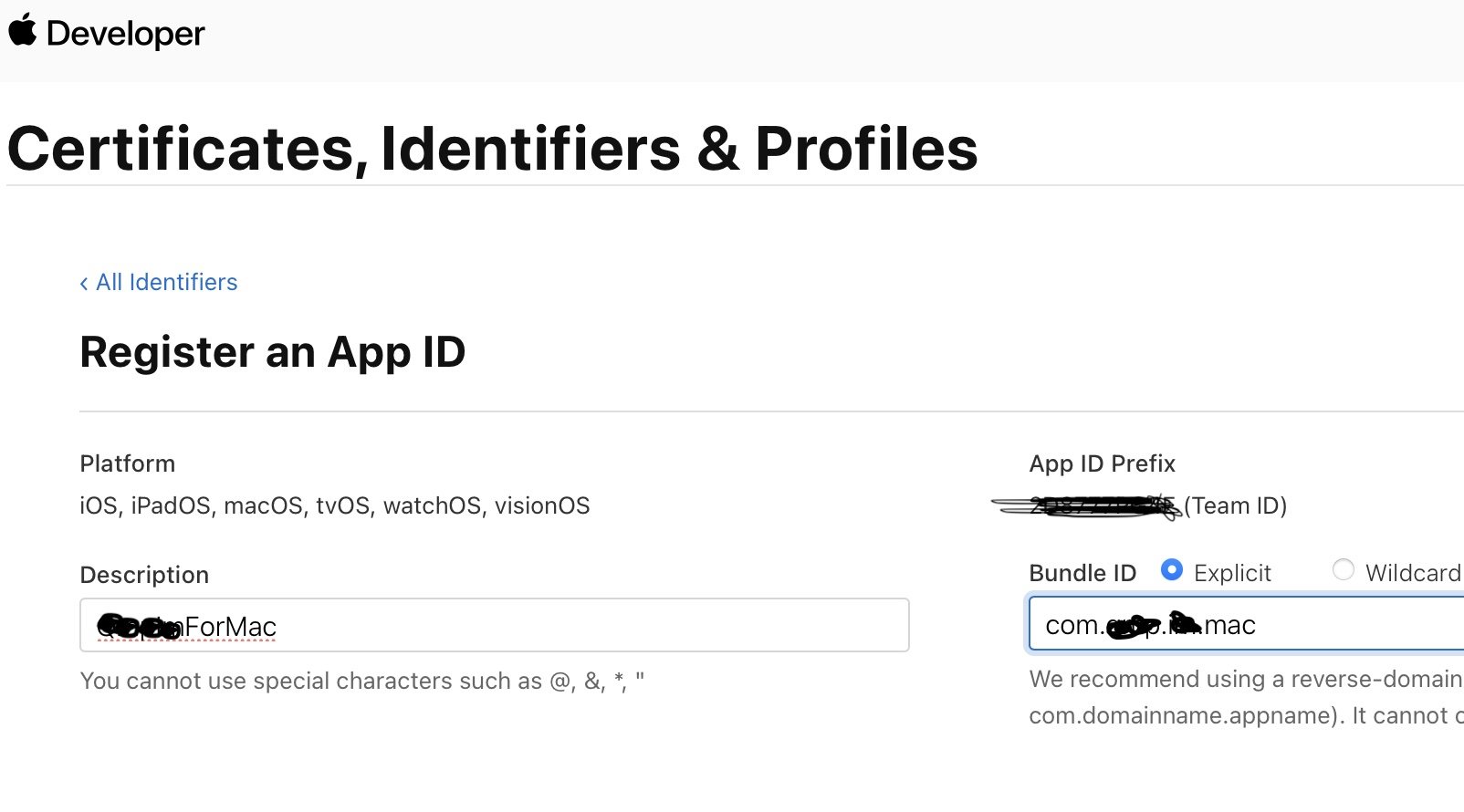Click the iOS, iPadOS, macOS platform list text
Viewport: 1464px width, 812px height.
point(335,505)
